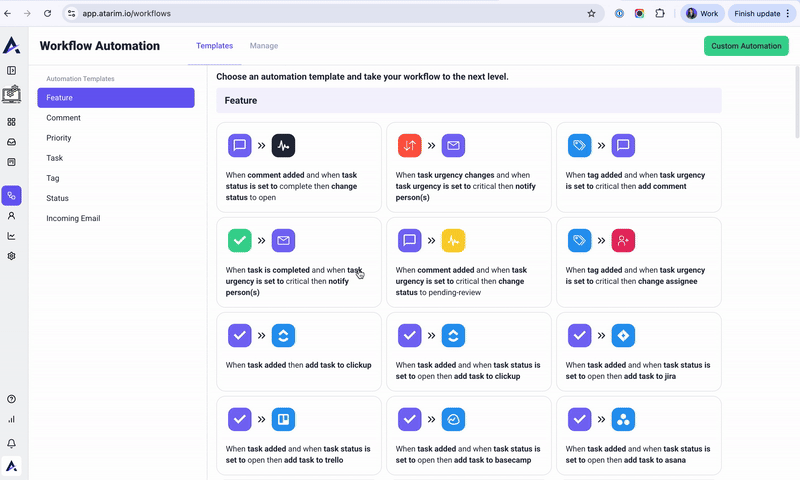Open the add task to trello template
The width and height of the screenshot is (800, 480).
click(298, 435)
